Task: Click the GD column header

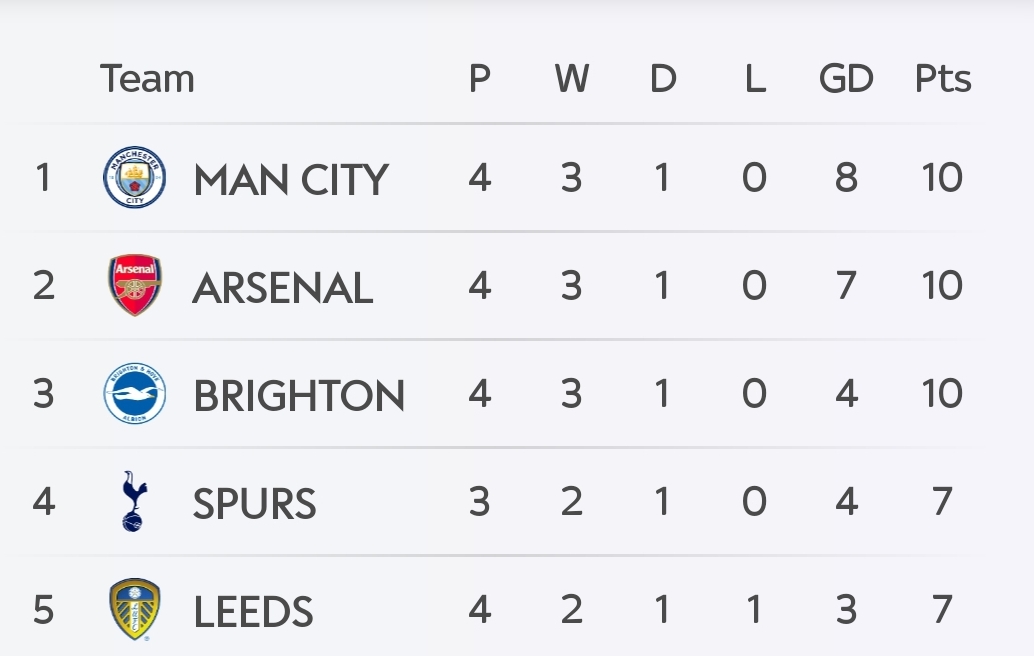Action: [x=846, y=78]
